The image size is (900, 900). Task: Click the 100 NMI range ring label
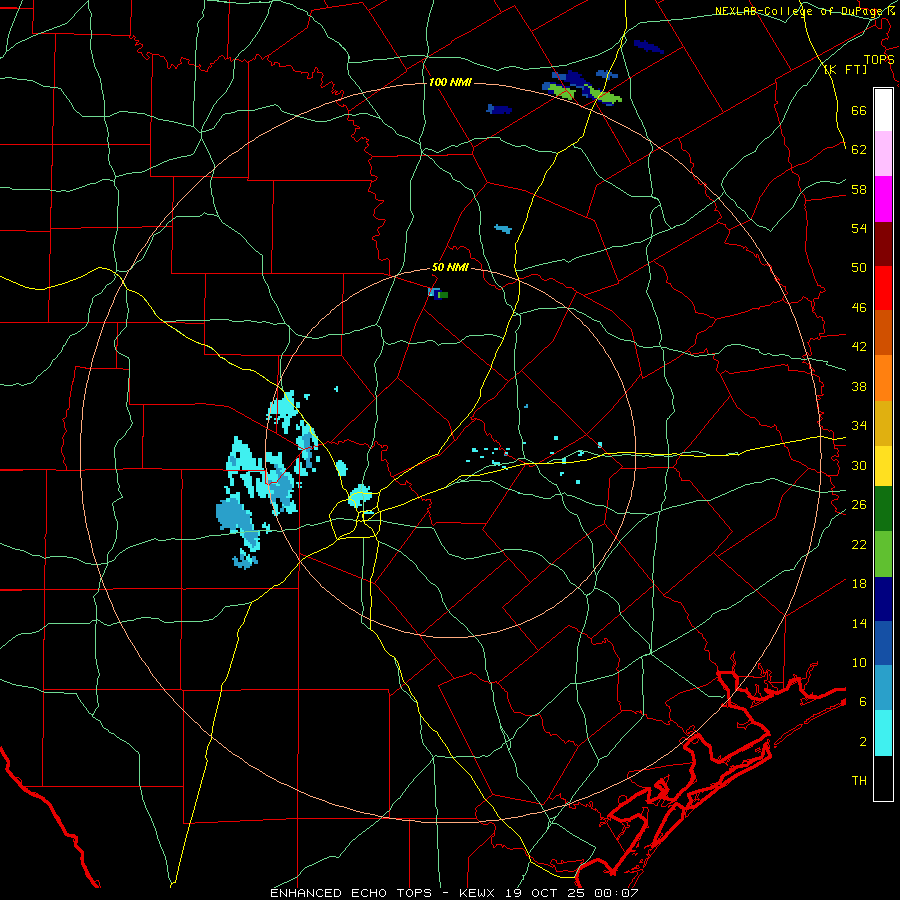[x=450, y=82]
